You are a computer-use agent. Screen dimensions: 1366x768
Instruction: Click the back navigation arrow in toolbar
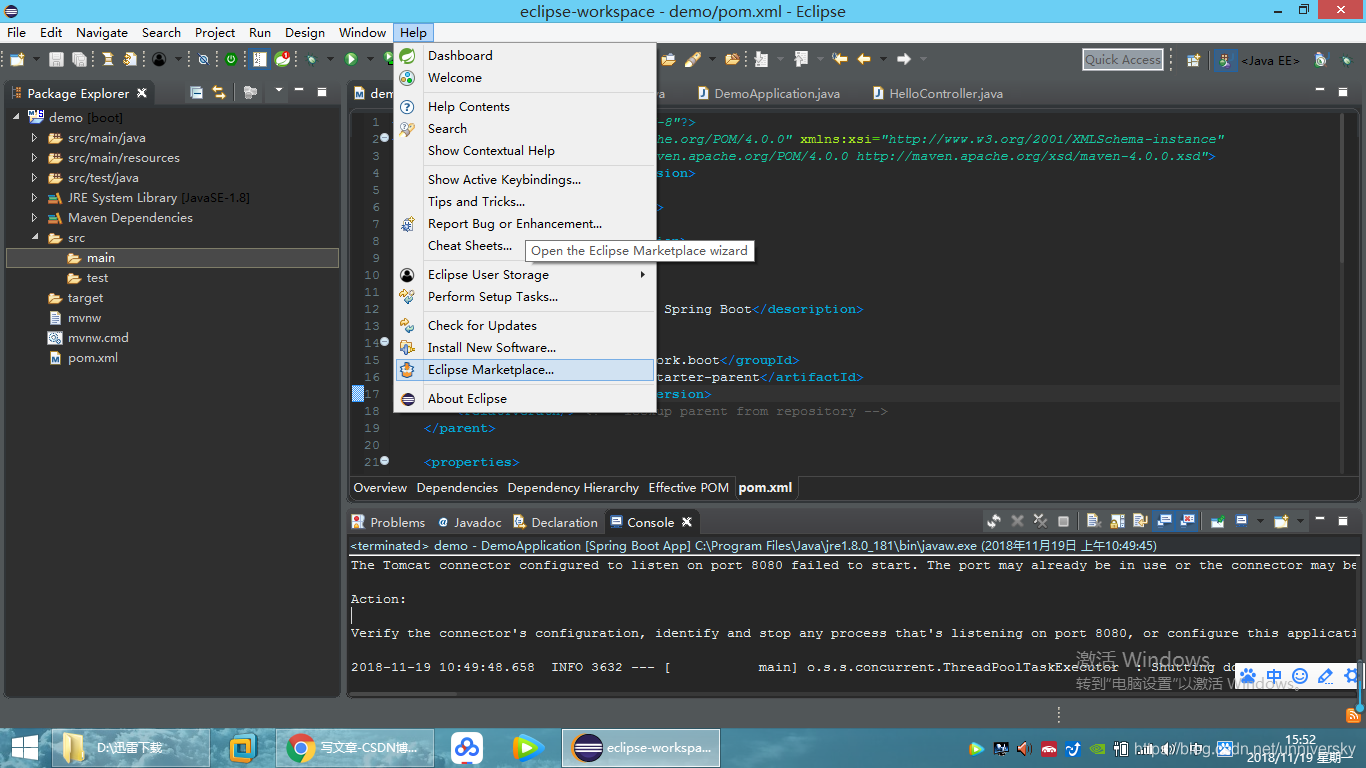(x=864, y=59)
